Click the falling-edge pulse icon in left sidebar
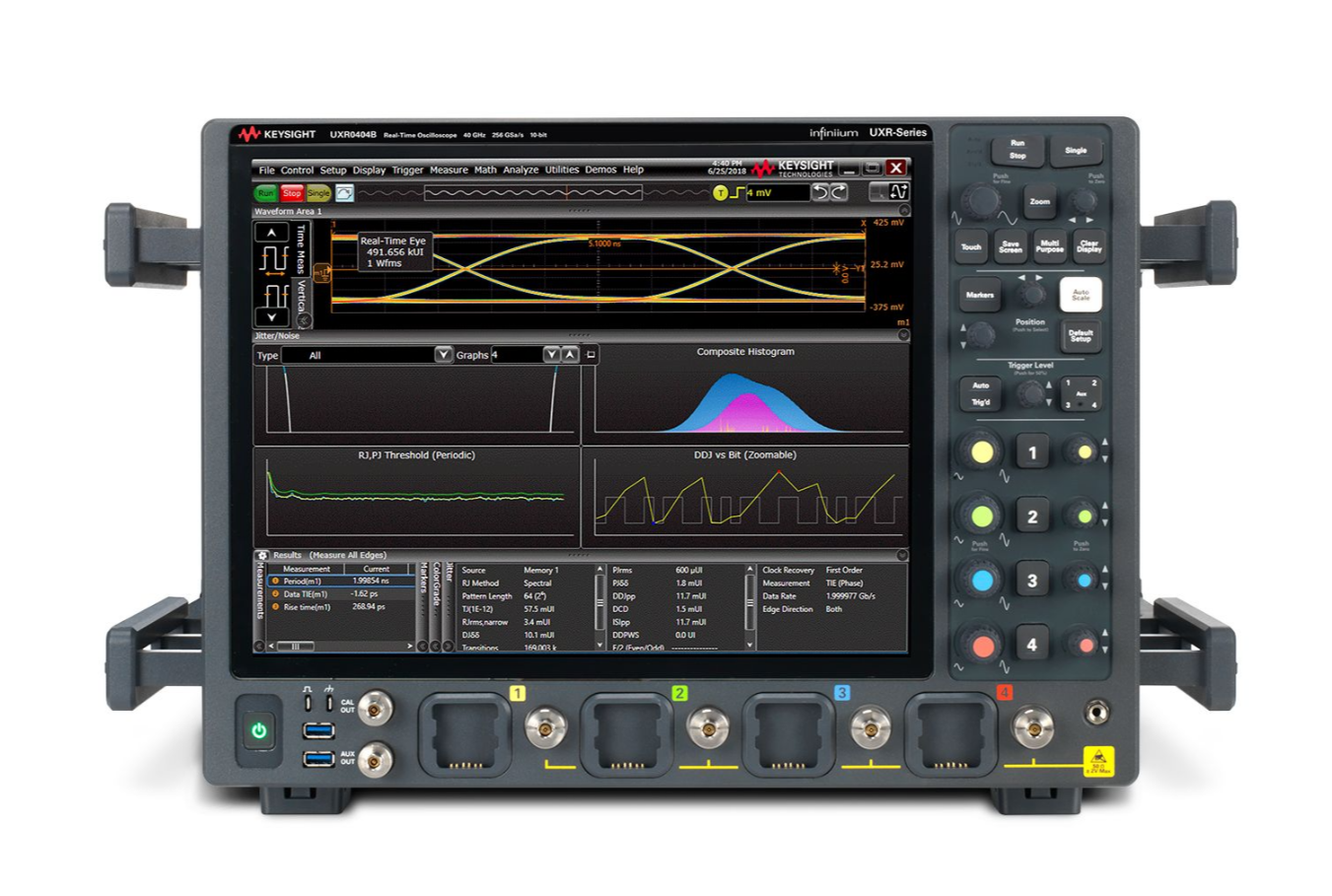Image resolution: width=1332 pixels, height=896 pixels. [275, 293]
